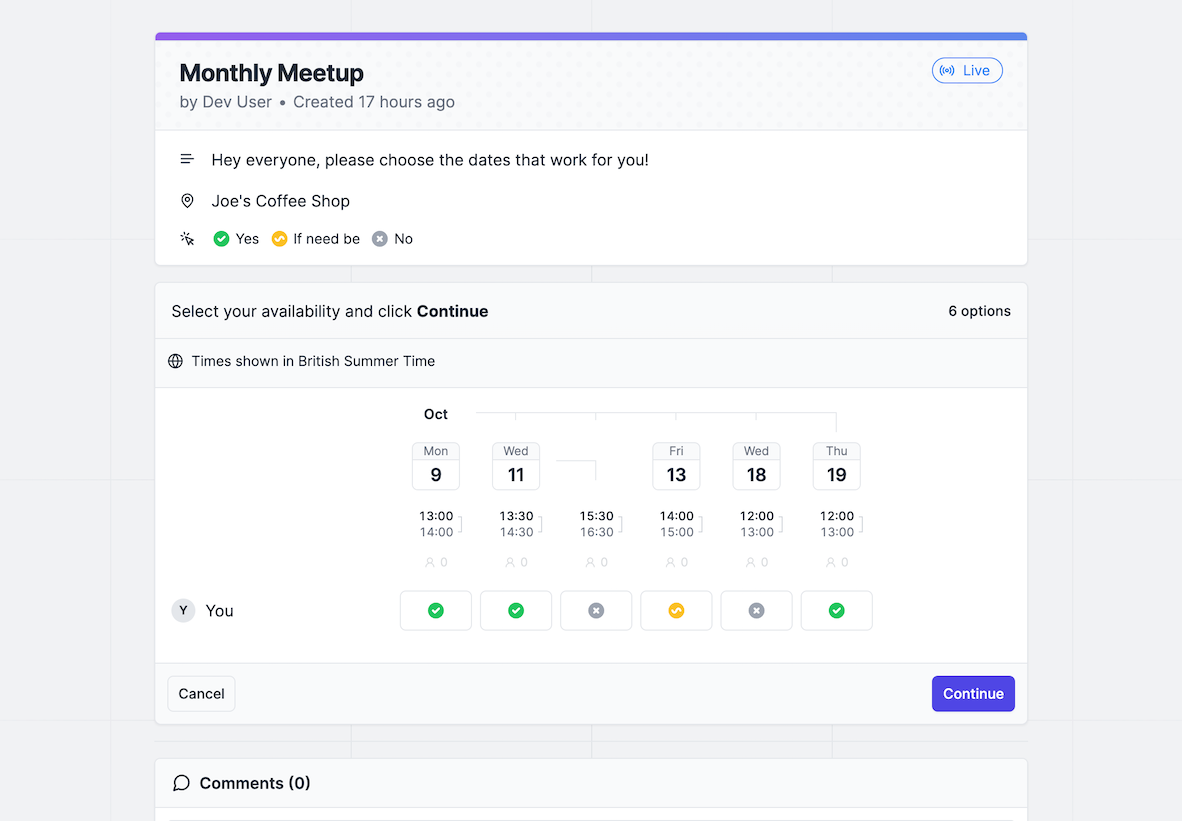Toggle availability for Wed 11 13:30
Screen dimensions: 1182x821
pos(516,610)
